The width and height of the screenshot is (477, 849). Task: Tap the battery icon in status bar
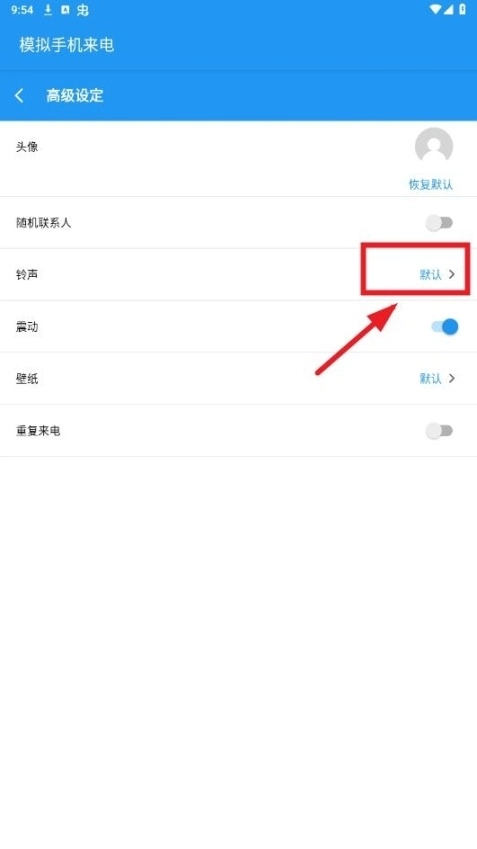[x=463, y=10]
